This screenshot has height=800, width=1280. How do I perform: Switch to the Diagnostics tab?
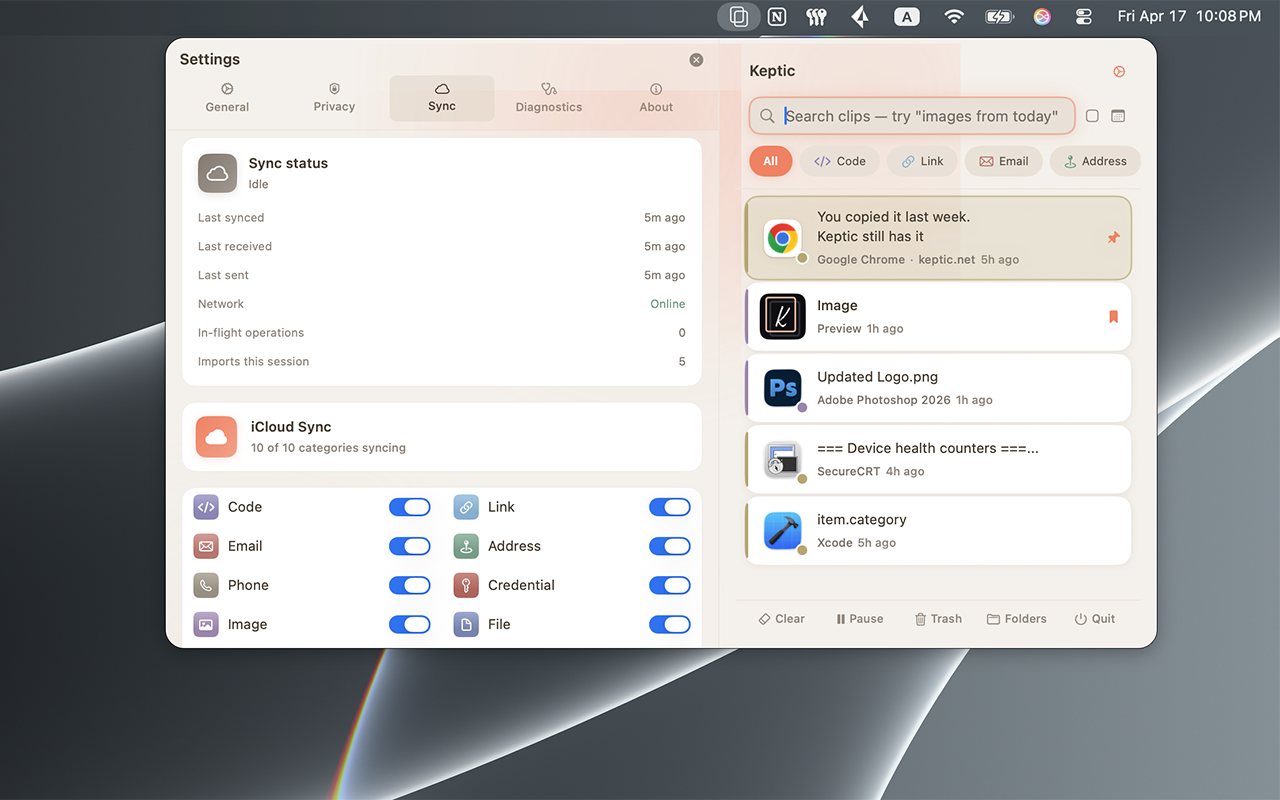pos(548,98)
